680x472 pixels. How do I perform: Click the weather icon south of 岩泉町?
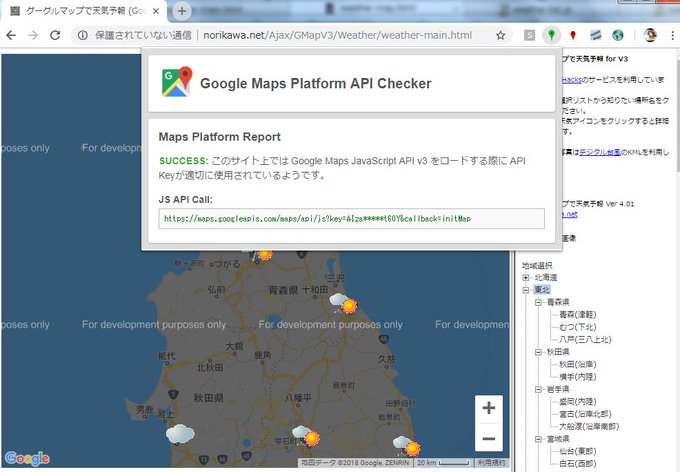(x=407, y=446)
